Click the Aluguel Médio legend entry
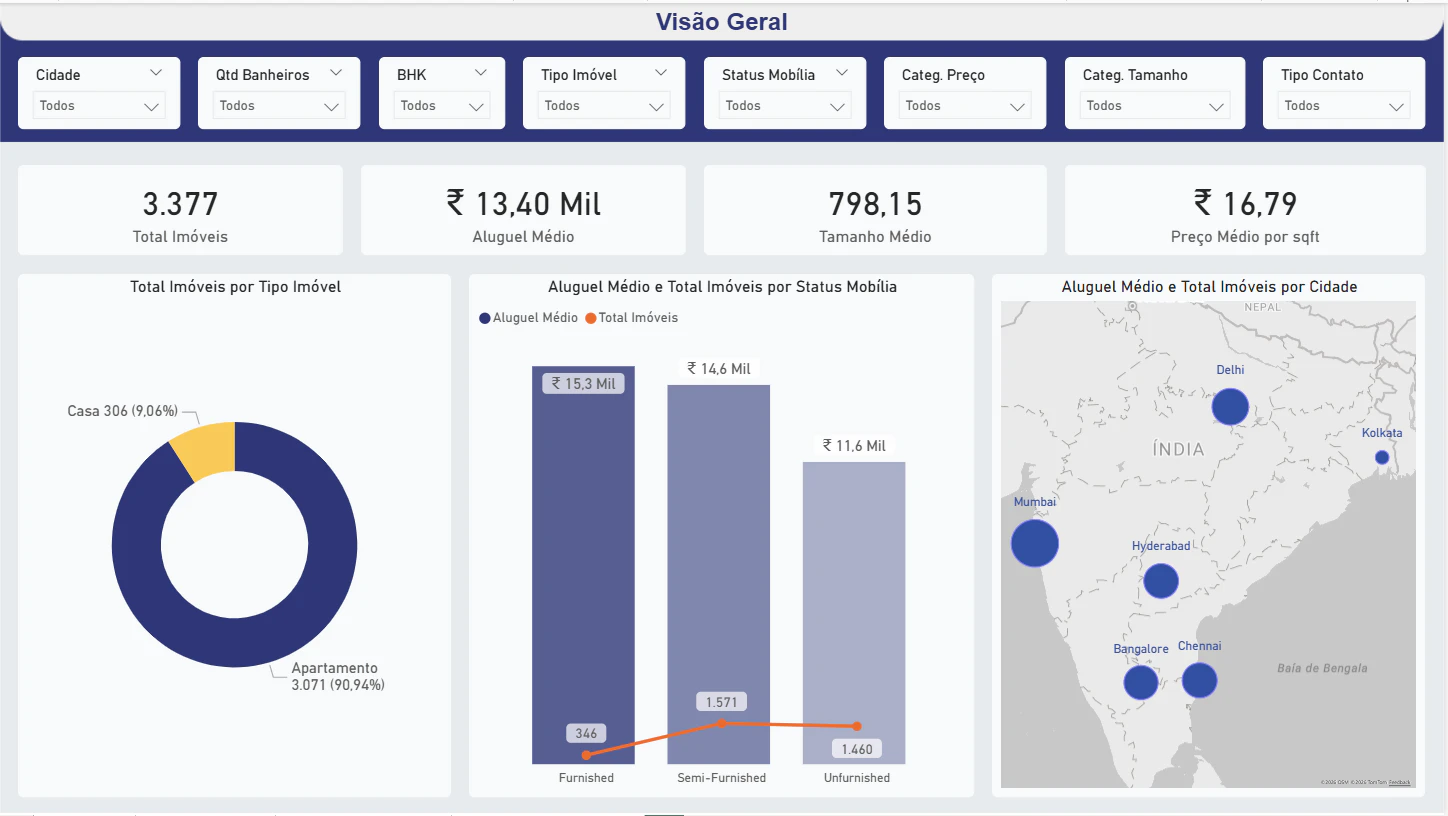Viewport: 1448px width, 816px height. pyautogui.click(x=529, y=318)
